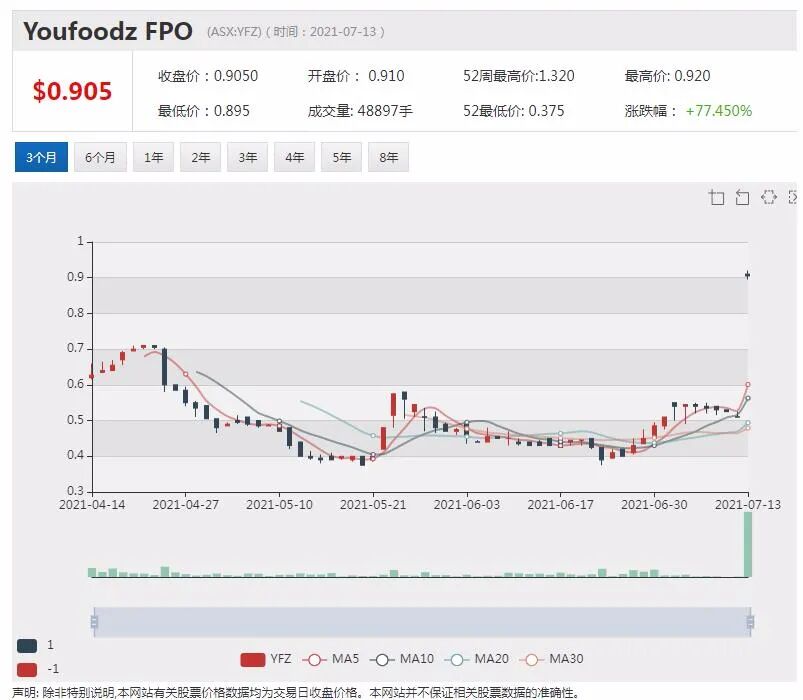The image size is (803, 700).
Task: Grab the left handle of data-zoom slider
Action: 94,622
